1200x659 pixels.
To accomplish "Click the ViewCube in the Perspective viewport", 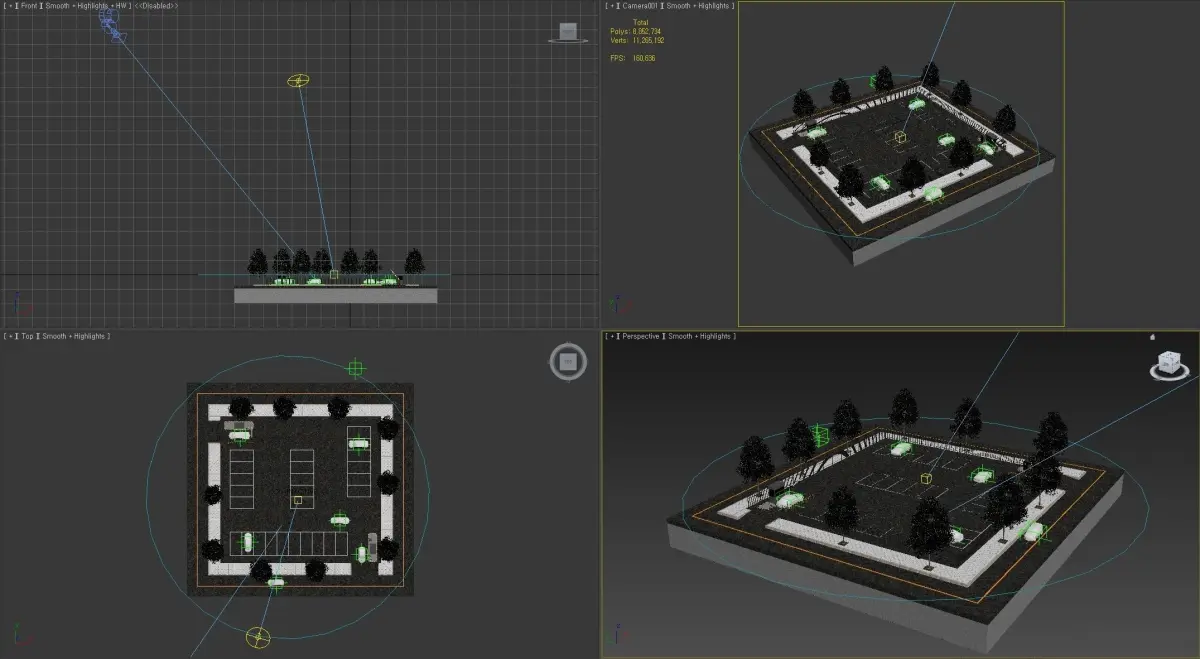I will pyautogui.click(x=1168, y=364).
